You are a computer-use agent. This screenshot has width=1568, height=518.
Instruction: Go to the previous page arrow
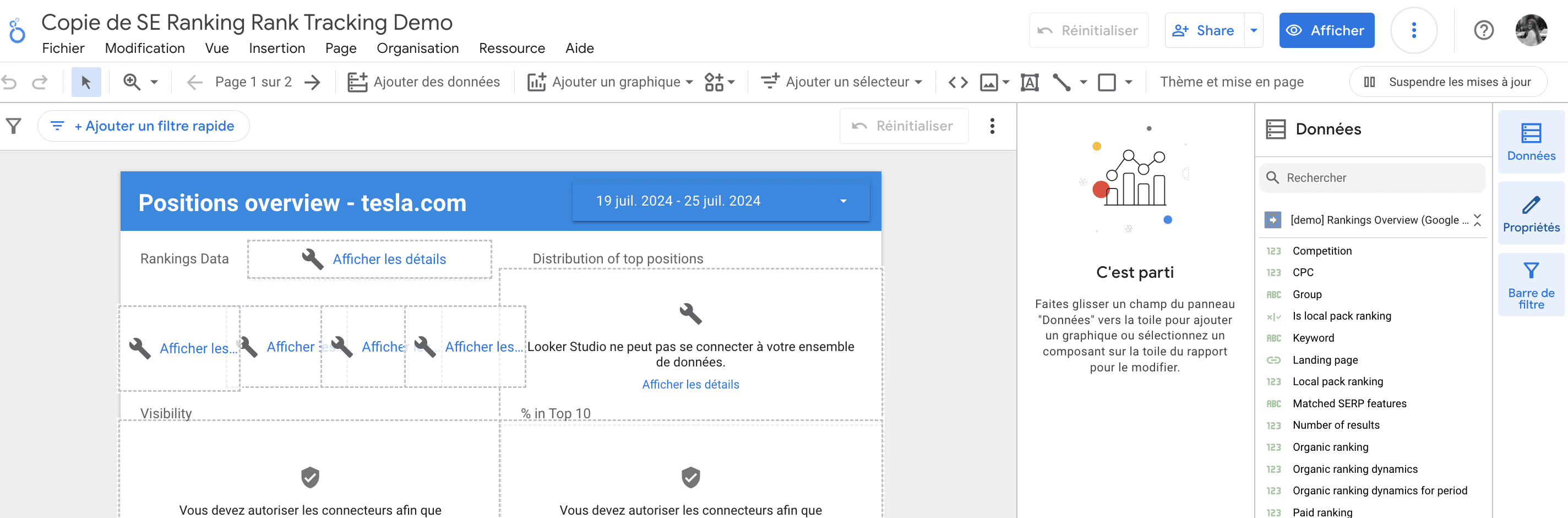194,82
